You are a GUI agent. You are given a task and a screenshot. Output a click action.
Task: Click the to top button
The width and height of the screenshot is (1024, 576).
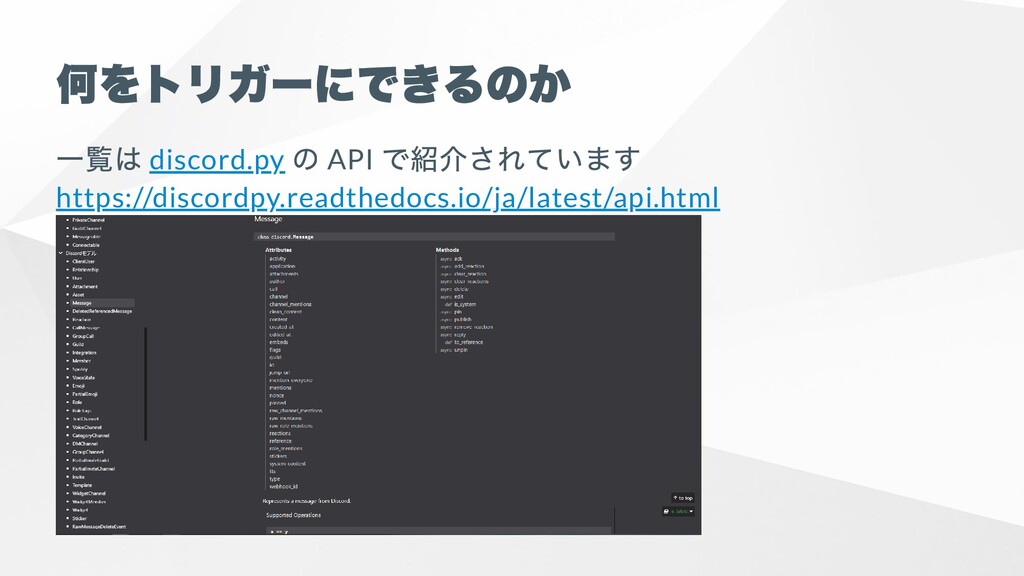point(682,498)
